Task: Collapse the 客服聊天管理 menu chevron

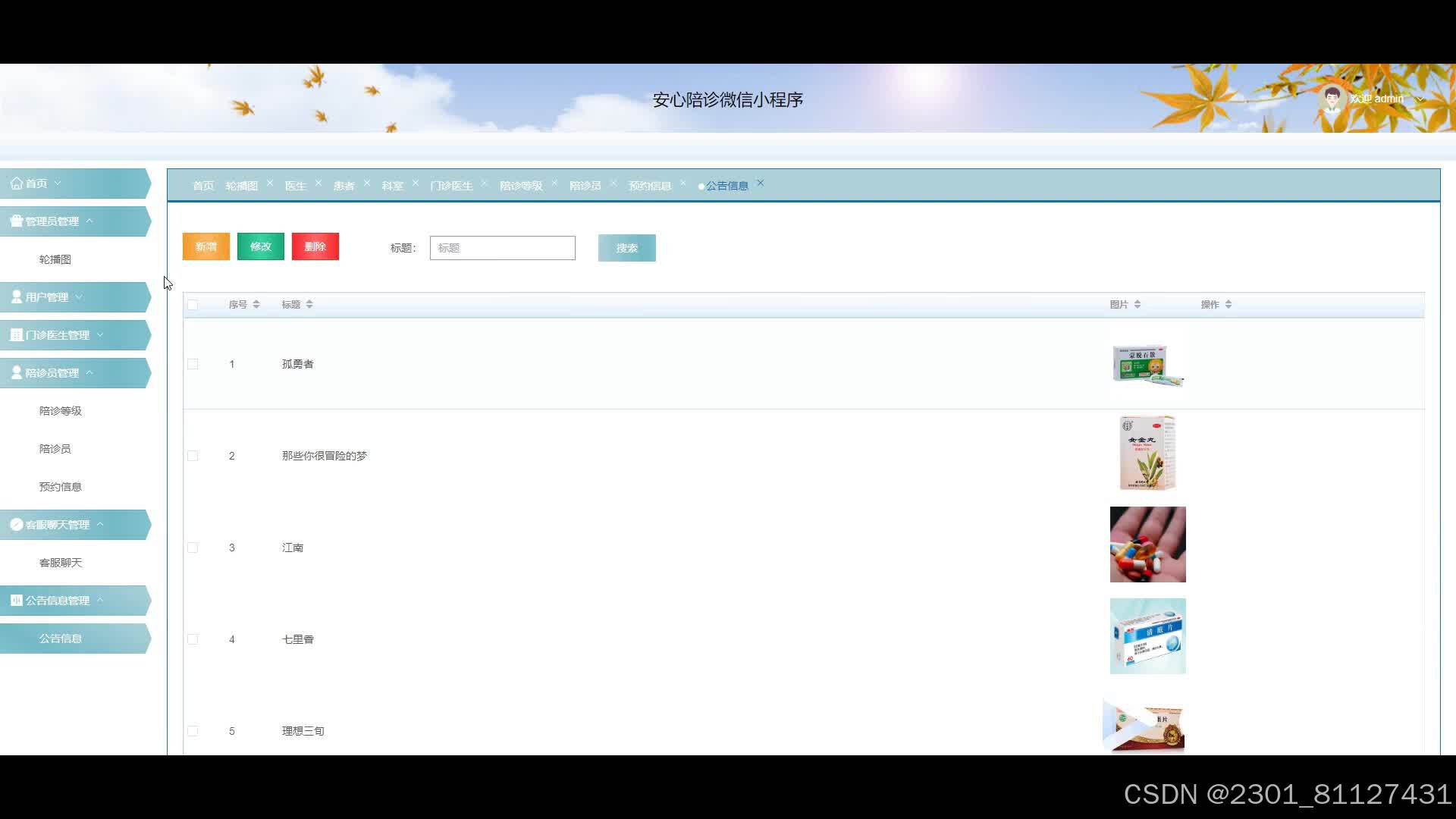Action: 100,525
